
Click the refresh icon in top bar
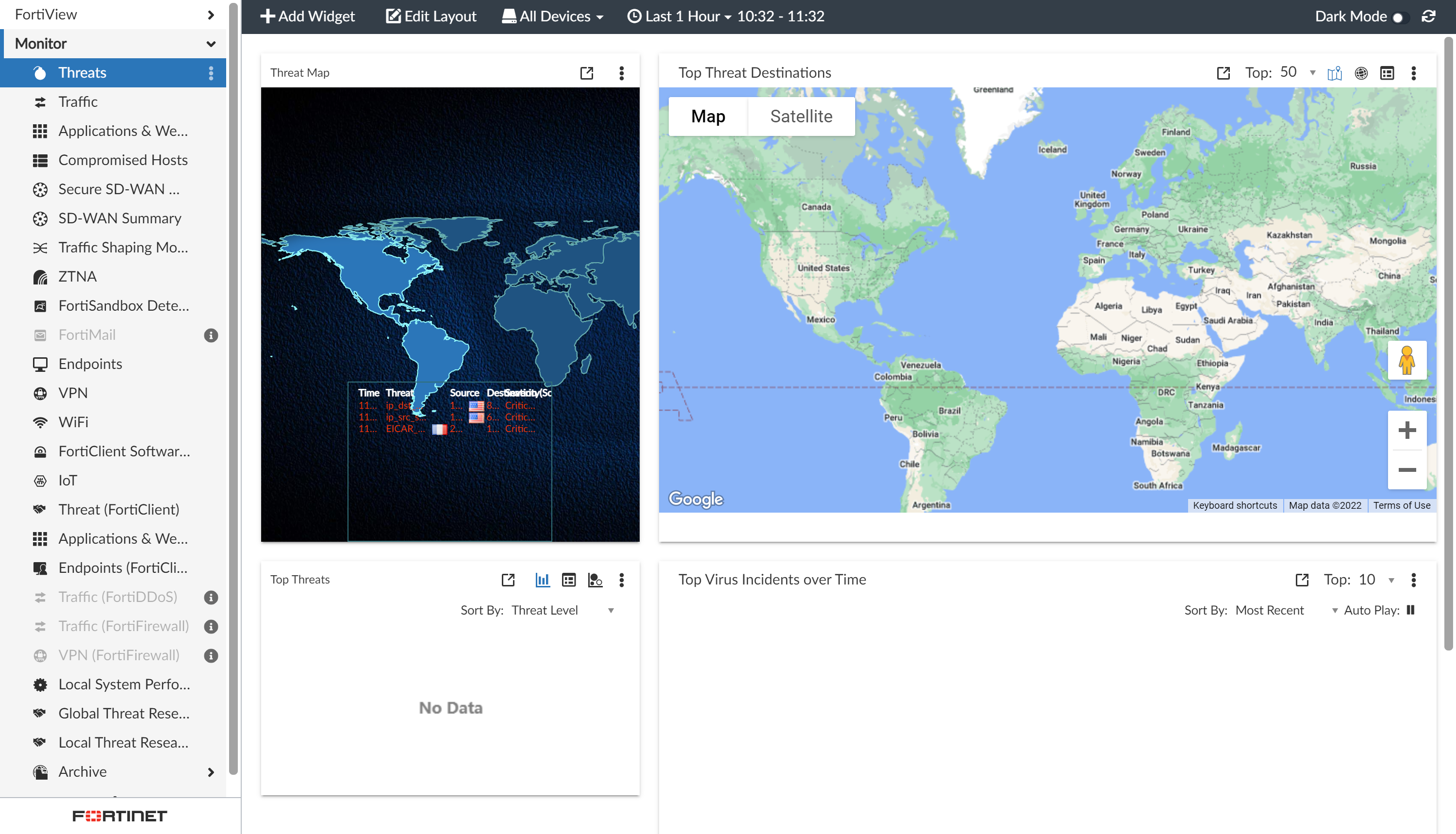pyautogui.click(x=1428, y=16)
